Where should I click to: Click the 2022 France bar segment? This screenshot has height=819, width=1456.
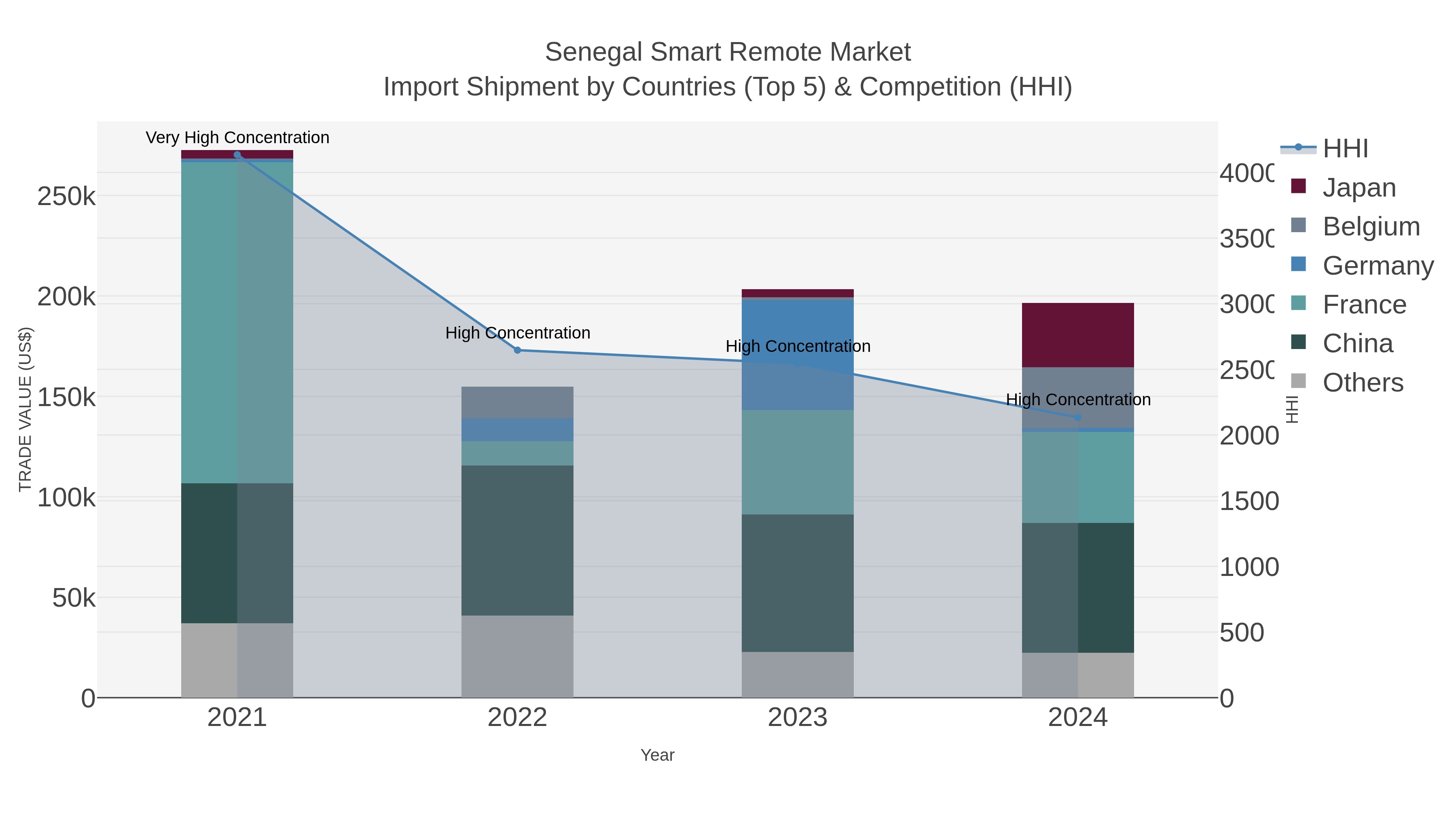pyautogui.click(x=518, y=453)
